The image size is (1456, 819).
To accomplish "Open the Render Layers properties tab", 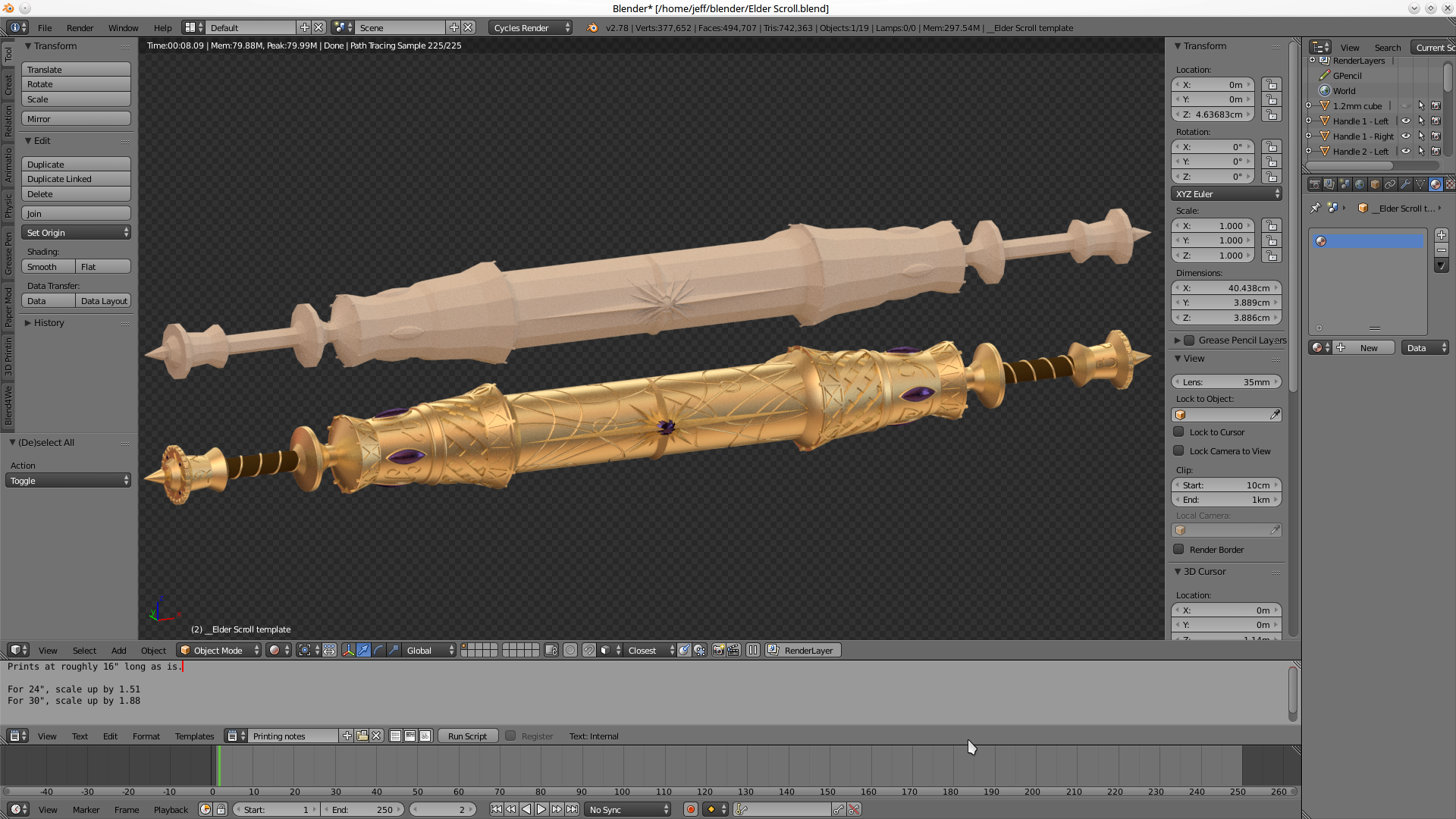I will coord(1329,184).
